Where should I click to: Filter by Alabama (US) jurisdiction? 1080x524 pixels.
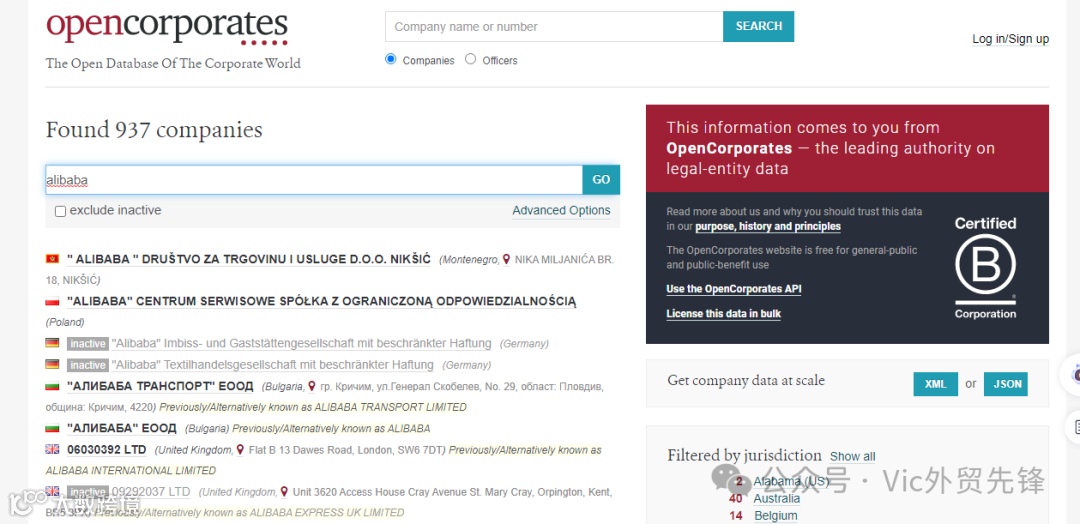[791, 481]
